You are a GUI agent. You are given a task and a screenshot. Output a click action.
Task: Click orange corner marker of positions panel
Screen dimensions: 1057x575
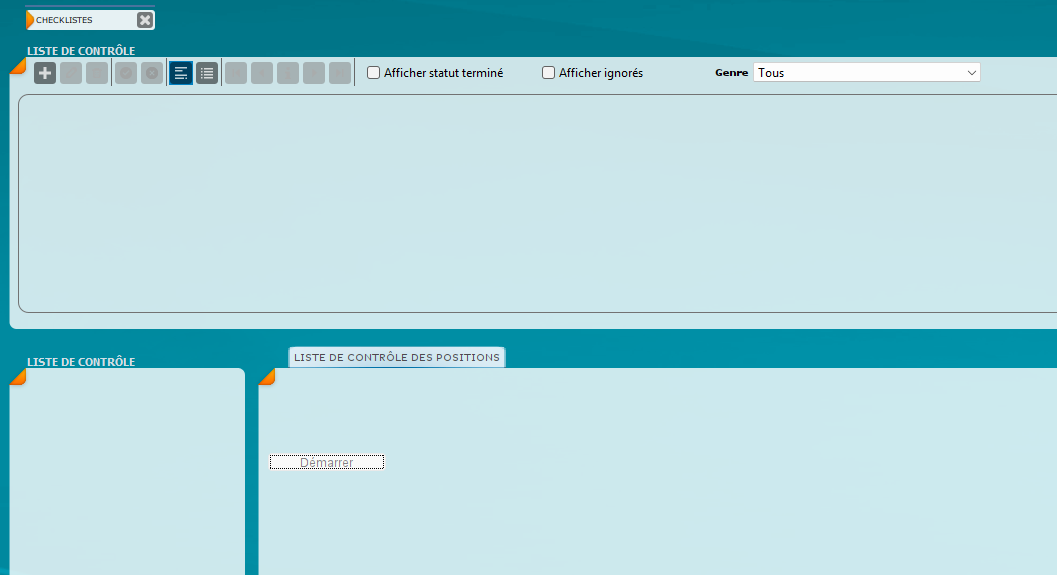click(x=267, y=377)
